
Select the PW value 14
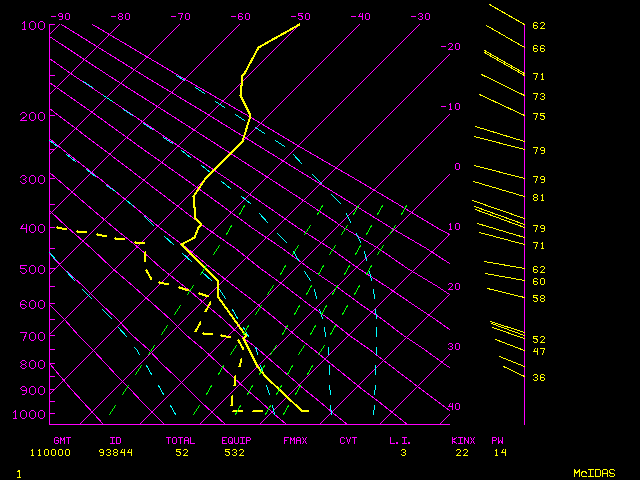click(498, 452)
